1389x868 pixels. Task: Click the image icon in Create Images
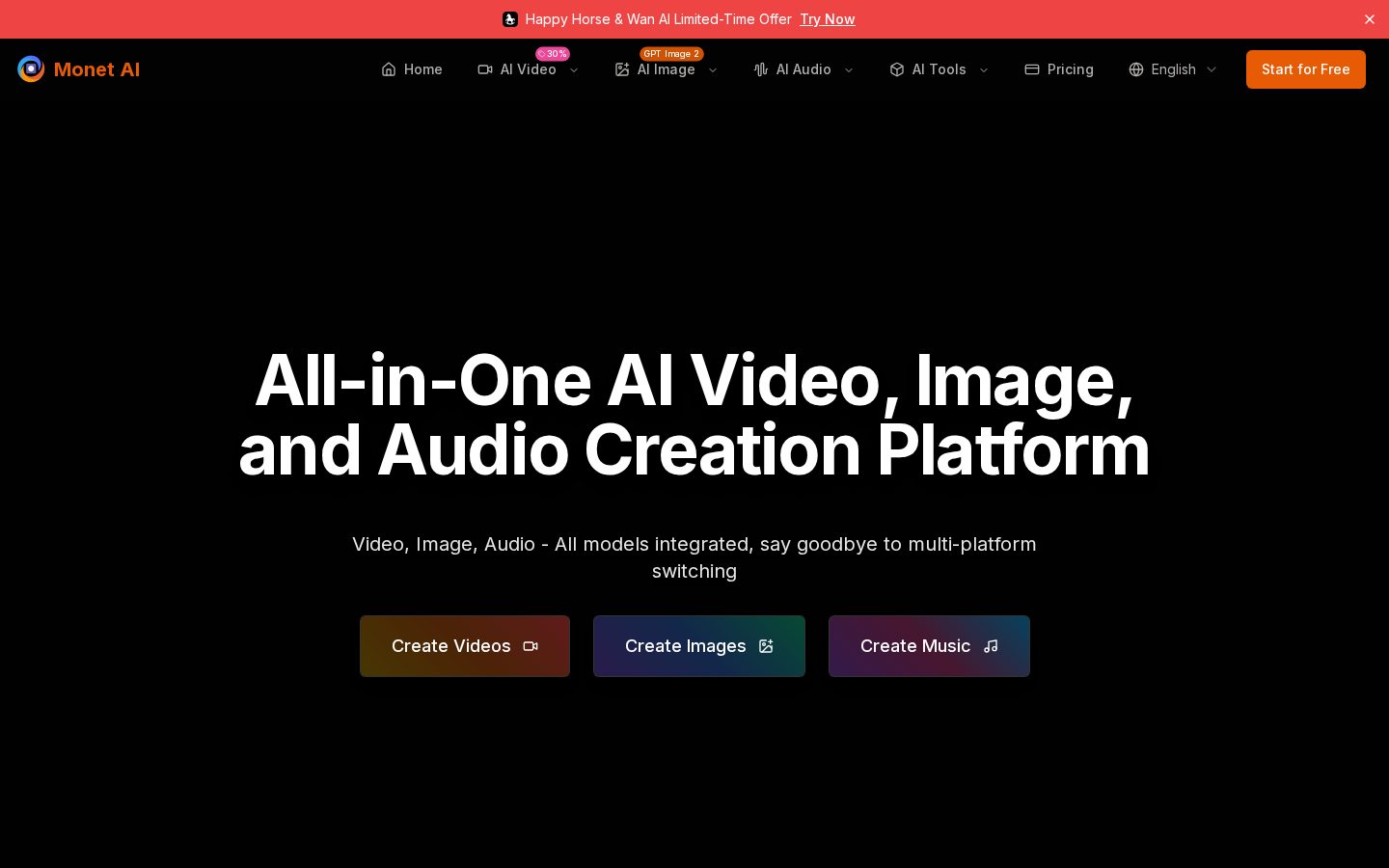(x=766, y=646)
